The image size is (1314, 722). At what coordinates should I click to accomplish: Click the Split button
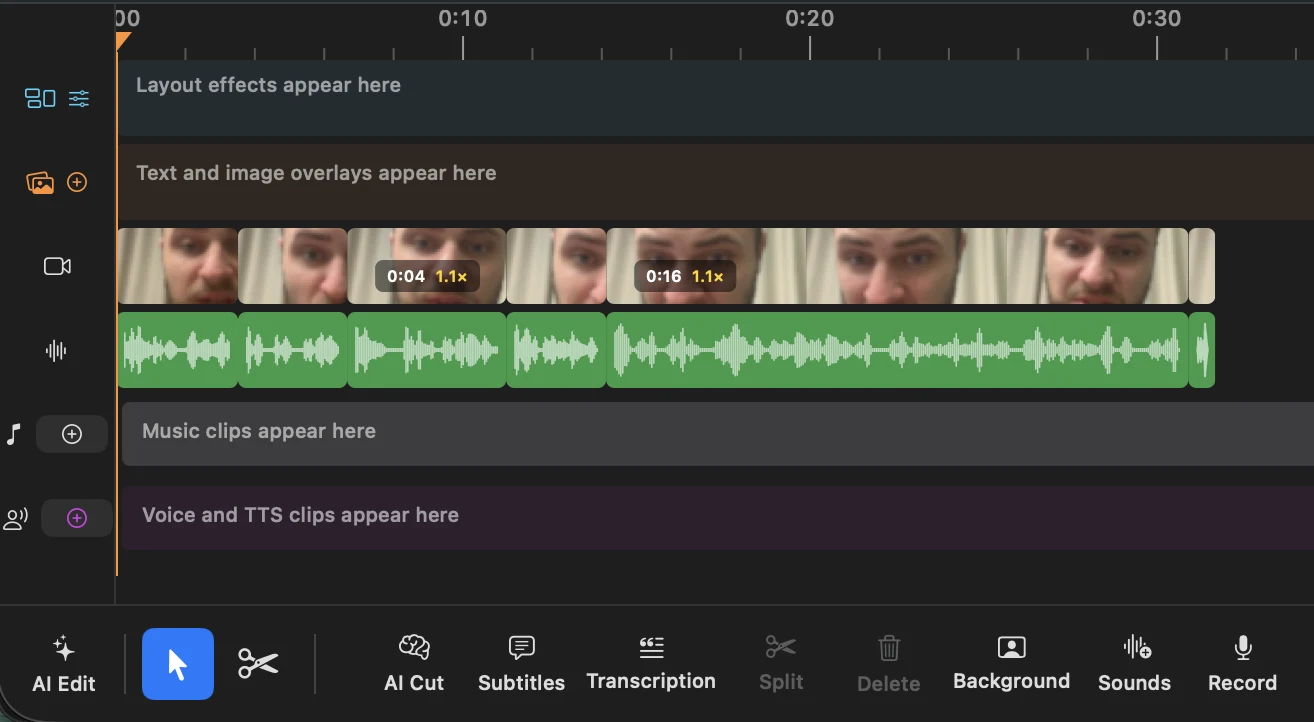[x=781, y=664]
